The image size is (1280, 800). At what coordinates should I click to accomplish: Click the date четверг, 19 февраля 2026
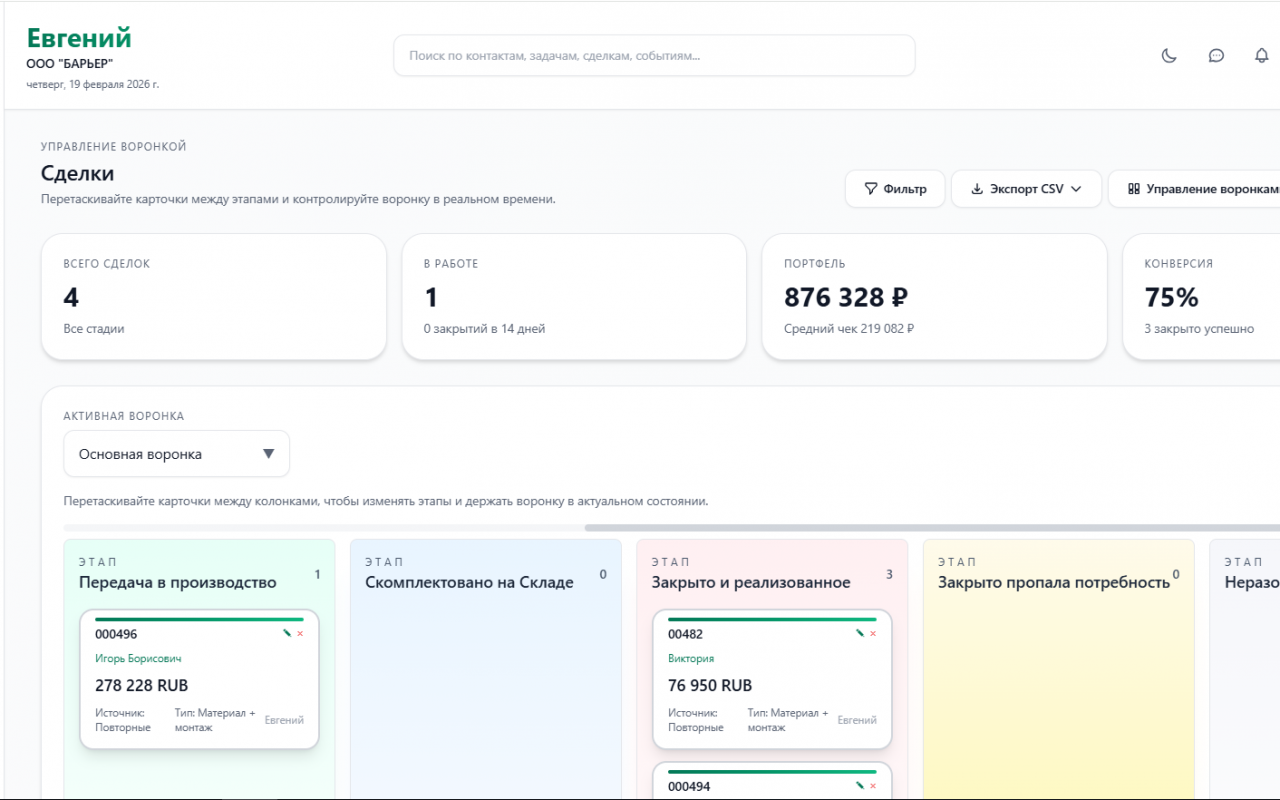point(92,84)
